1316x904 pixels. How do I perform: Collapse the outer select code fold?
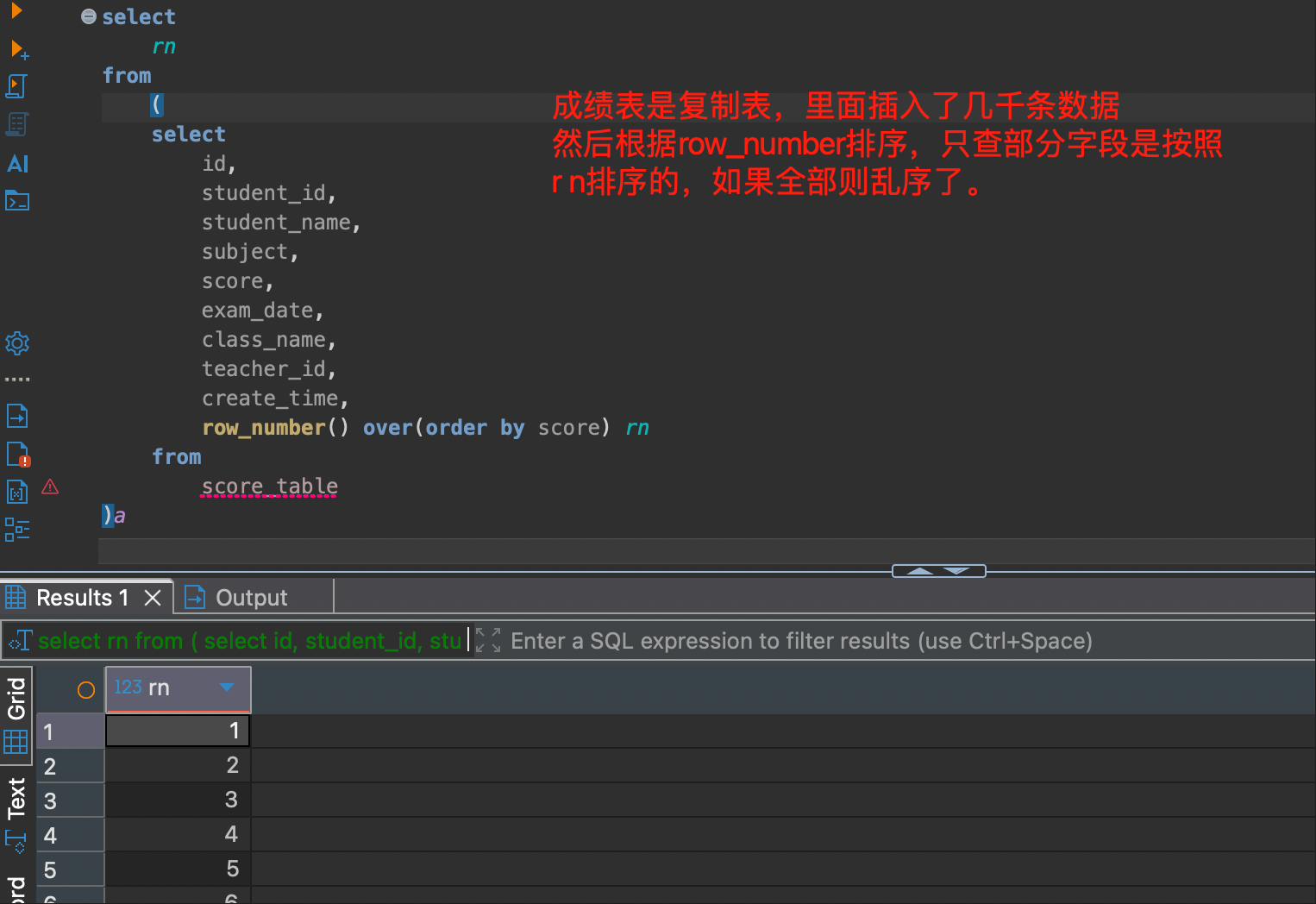(88, 16)
